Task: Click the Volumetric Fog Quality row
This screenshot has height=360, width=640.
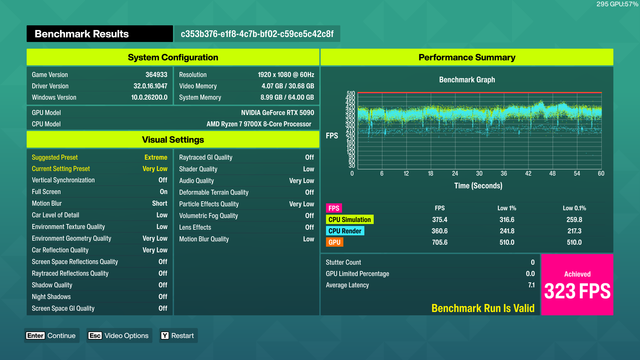Action: coord(247,216)
